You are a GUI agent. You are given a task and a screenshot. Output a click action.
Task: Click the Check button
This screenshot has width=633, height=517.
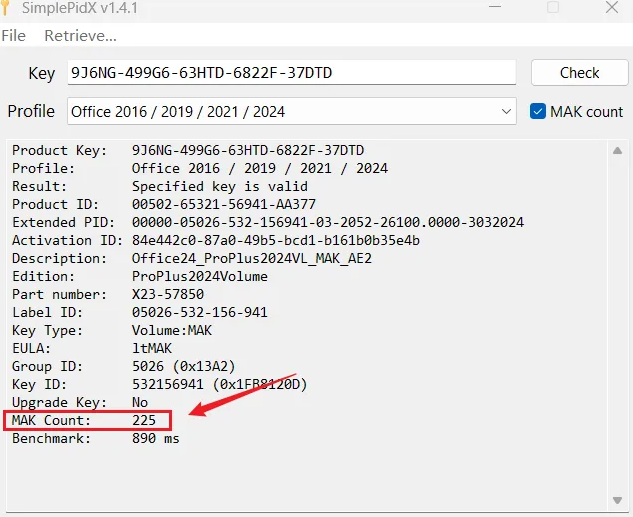[x=579, y=73]
